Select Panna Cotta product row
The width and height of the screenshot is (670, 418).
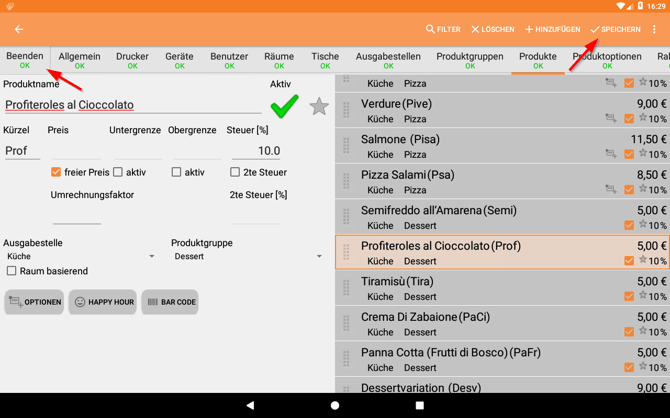500,359
